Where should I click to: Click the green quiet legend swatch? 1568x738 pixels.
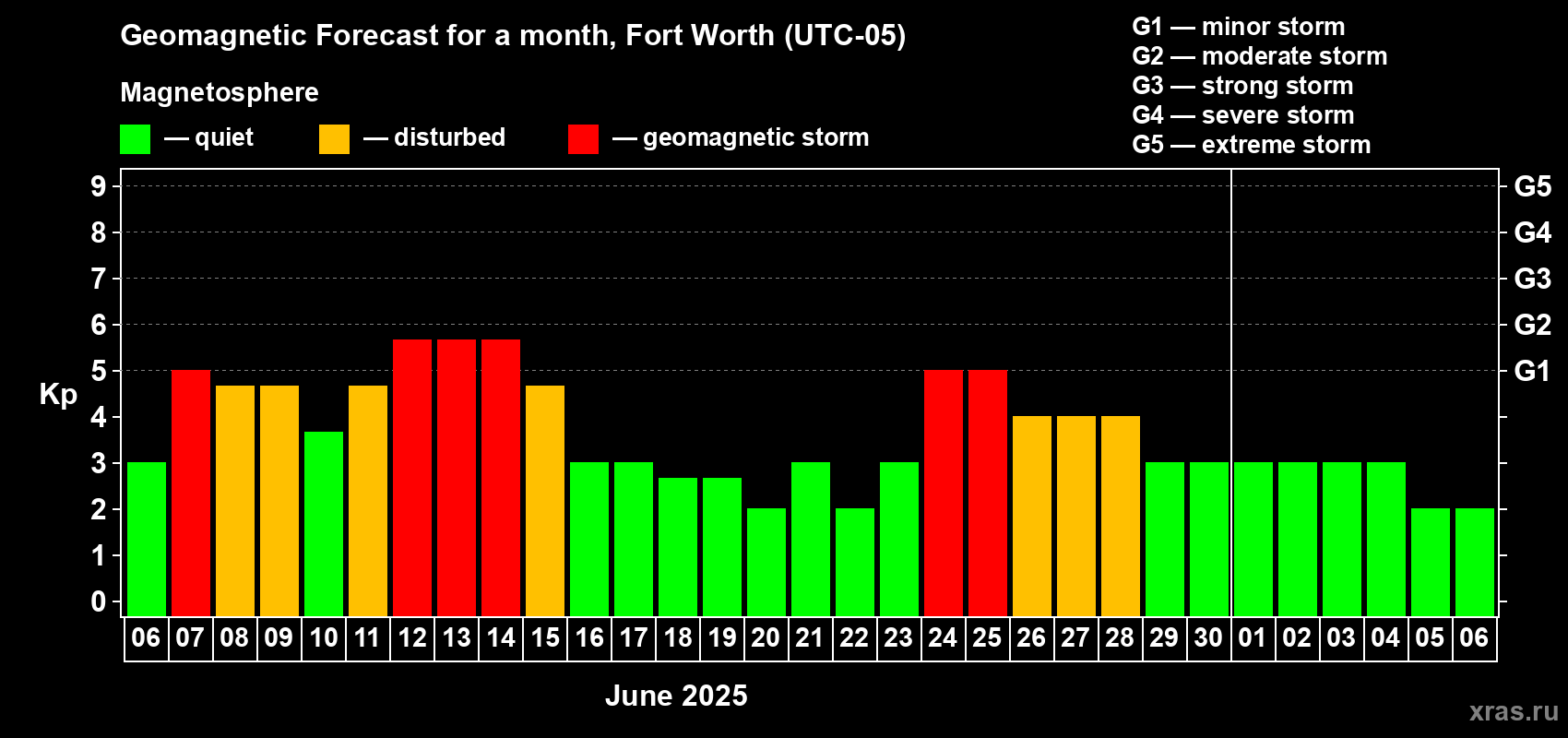135,139
